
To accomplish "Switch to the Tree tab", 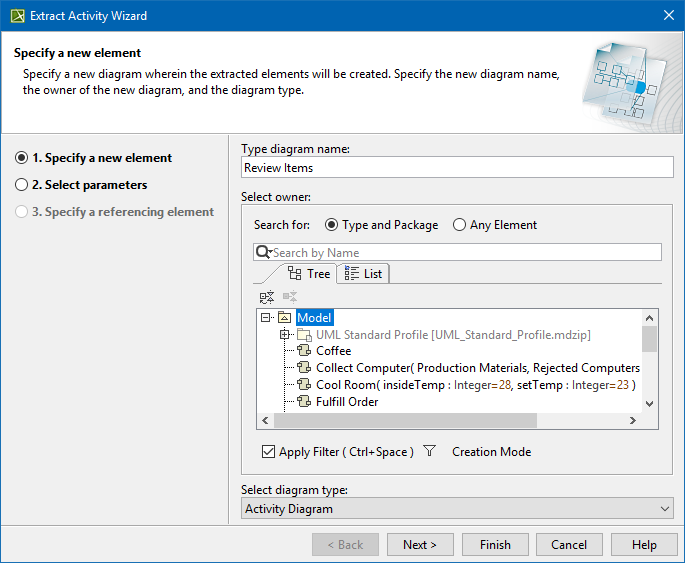I will (x=308, y=274).
